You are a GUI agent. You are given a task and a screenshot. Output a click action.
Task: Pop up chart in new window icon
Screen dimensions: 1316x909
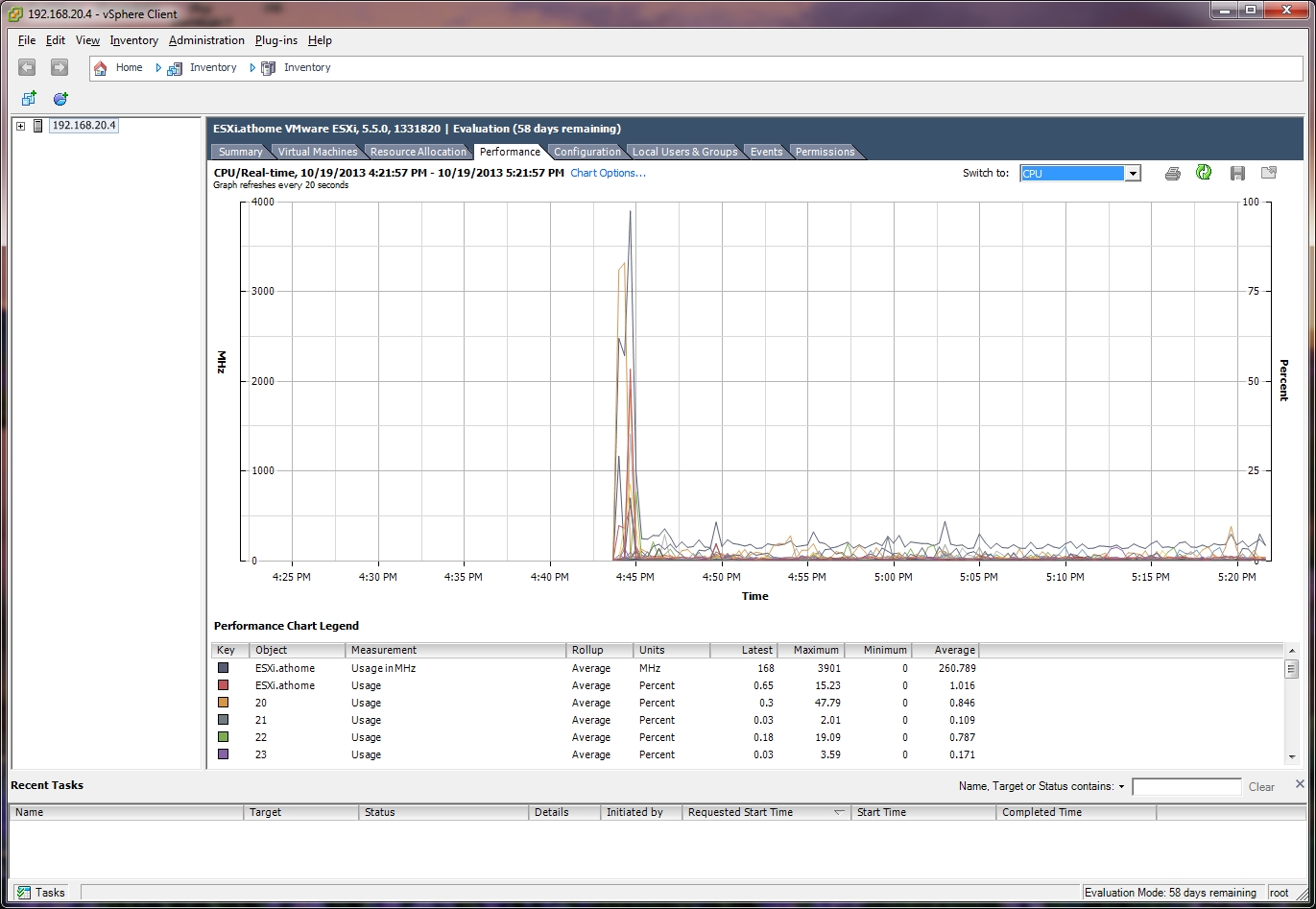tap(1269, 173)
